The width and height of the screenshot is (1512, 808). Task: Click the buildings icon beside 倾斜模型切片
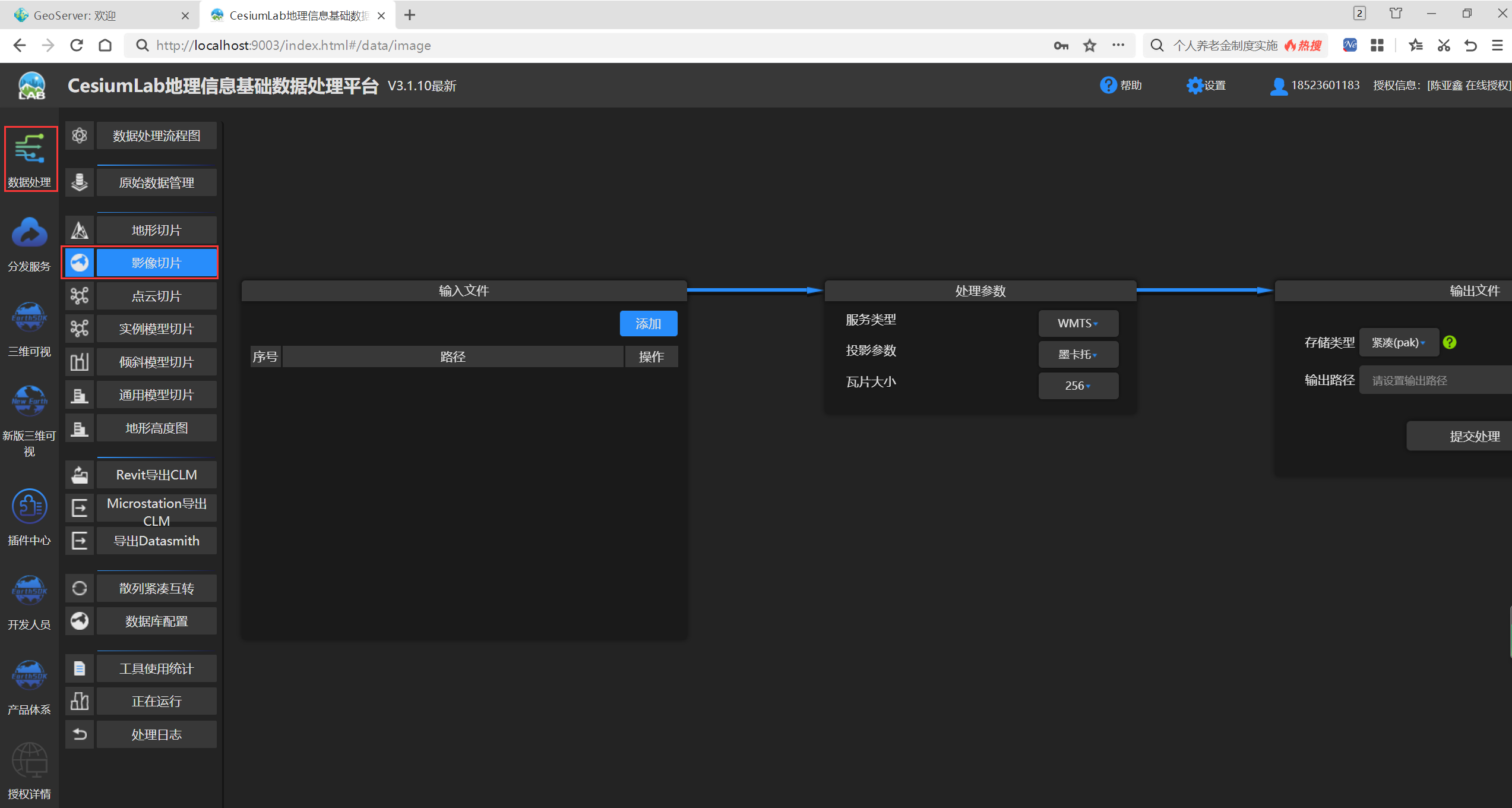point(80,362)
